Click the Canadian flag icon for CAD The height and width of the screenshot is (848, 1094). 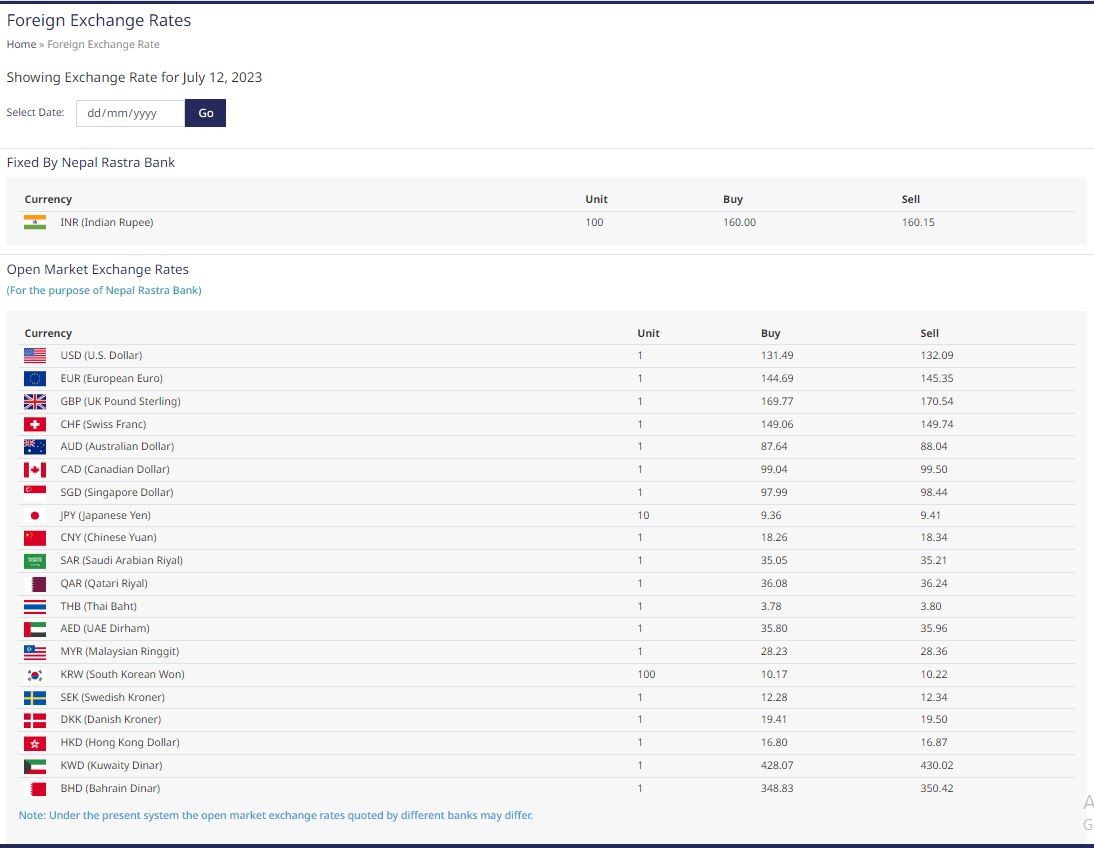(x=35, y=469)
